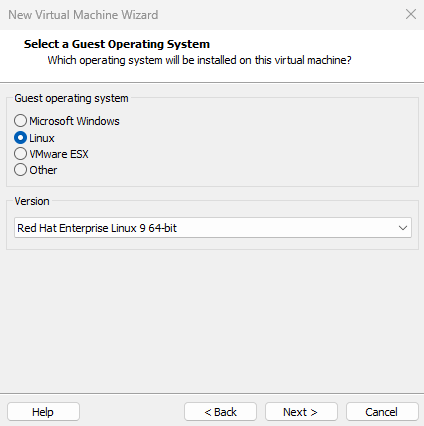Go back with the < Back button
This screenshot has width=424, height=426.
point(220,412)
